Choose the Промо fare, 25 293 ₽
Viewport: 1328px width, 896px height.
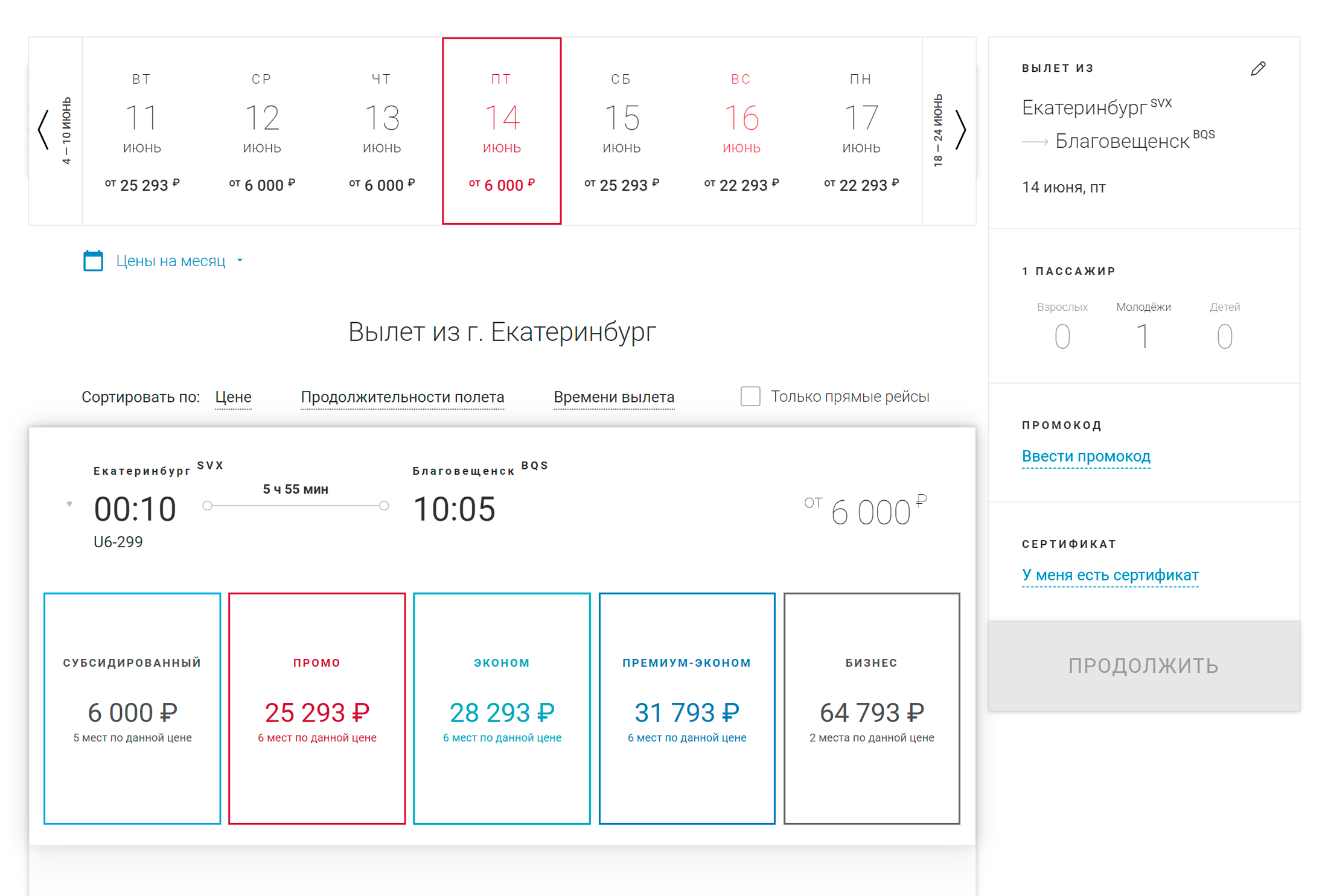click(x=317, y=708)
